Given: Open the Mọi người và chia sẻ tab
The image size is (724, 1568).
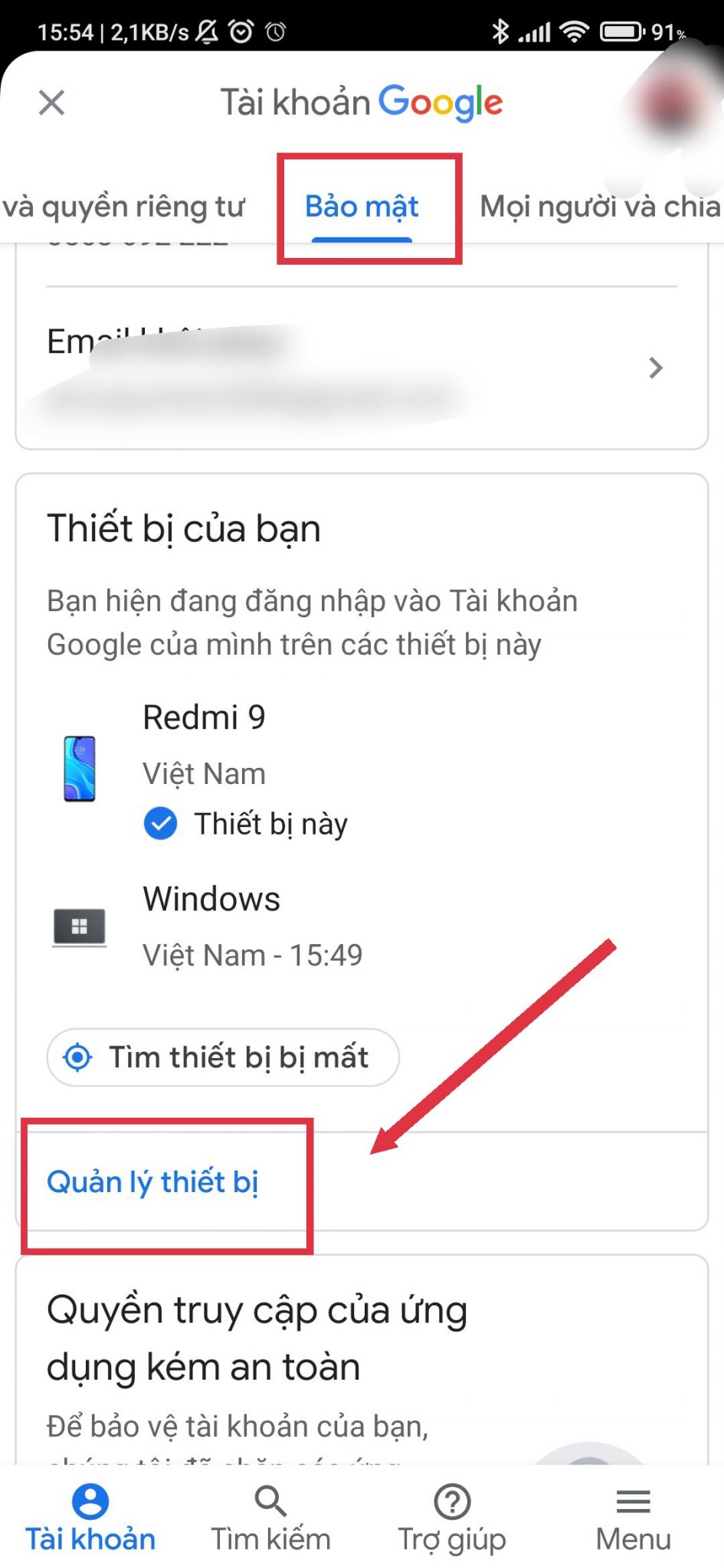Looking at the screenshot, I should pos(601,207).
